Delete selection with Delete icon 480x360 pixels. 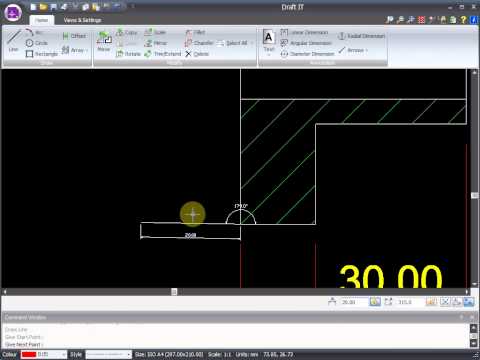(197, 54)
